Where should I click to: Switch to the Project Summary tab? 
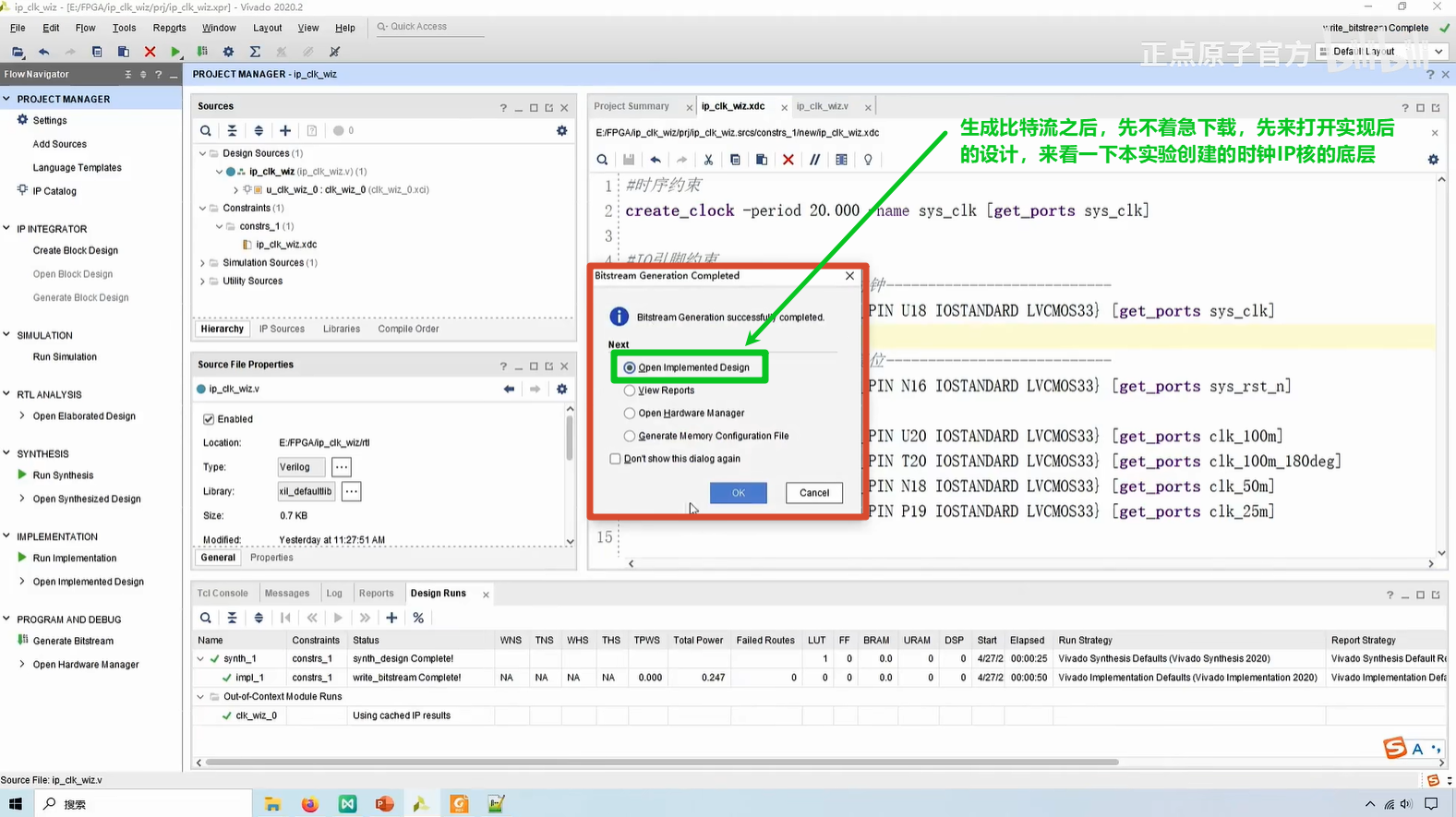click(632, 106)
